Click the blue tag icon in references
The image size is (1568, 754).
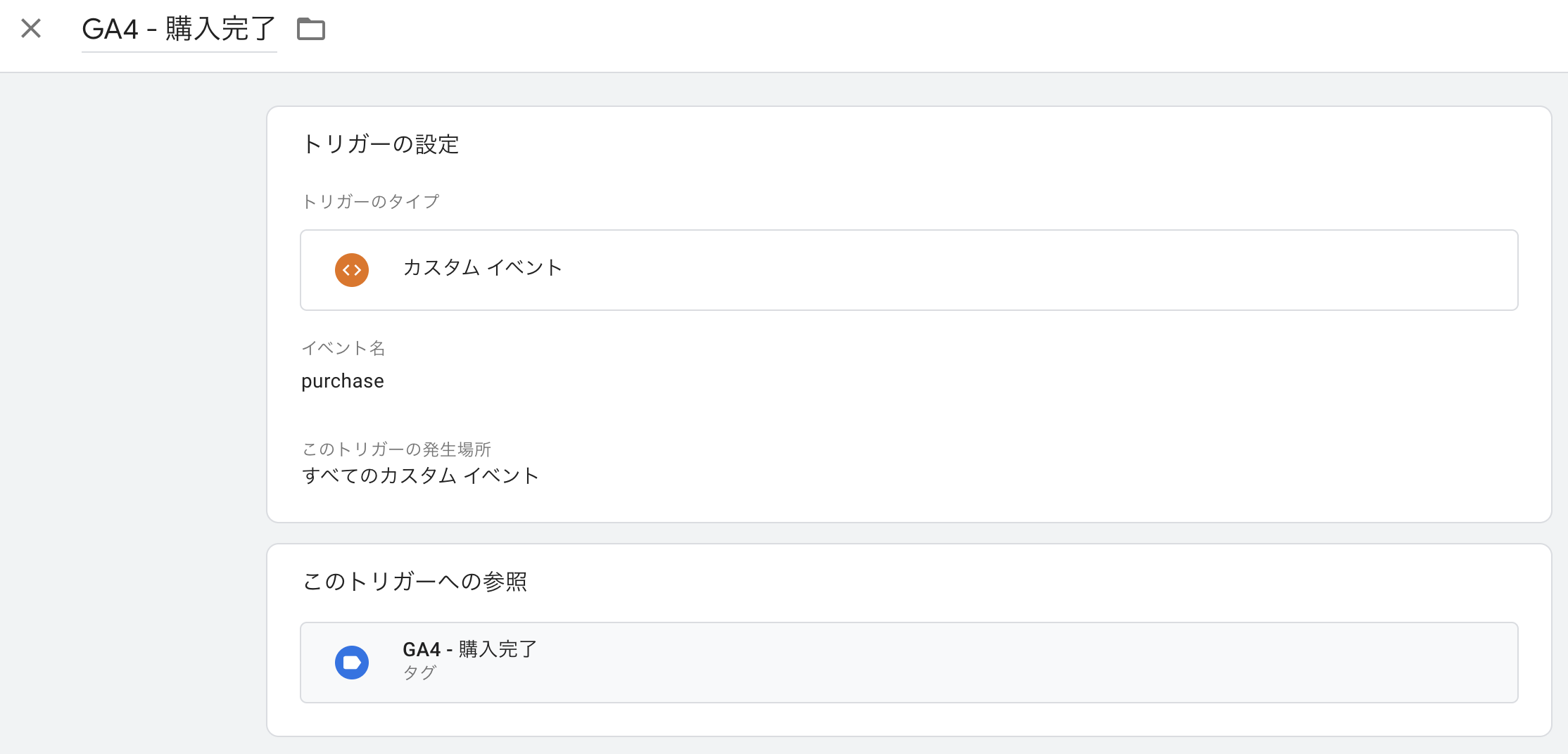click(352, 663)
